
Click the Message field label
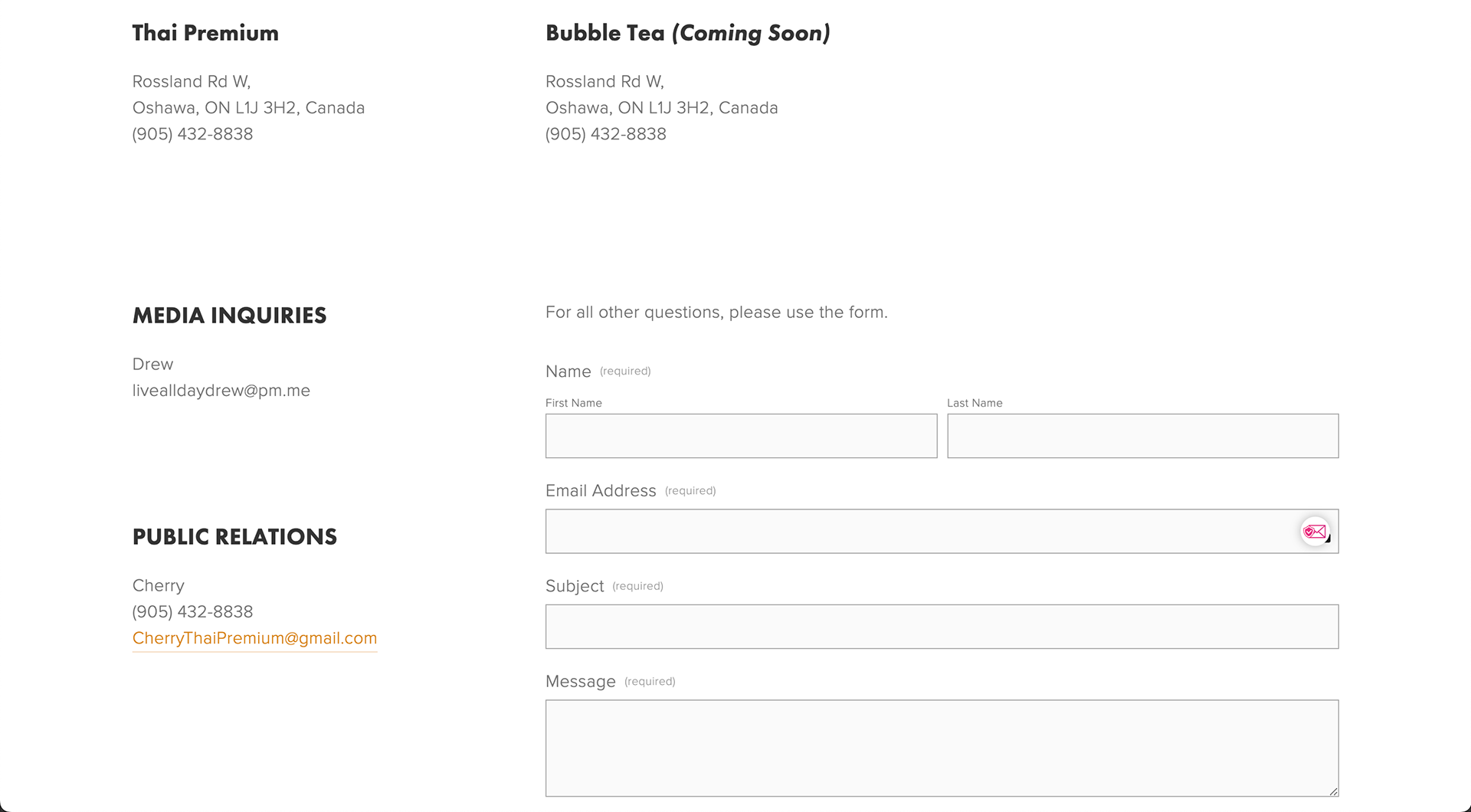[580, 682]
